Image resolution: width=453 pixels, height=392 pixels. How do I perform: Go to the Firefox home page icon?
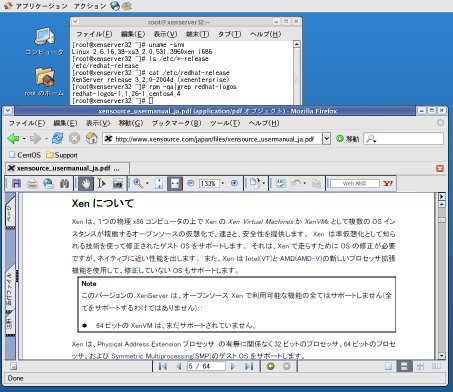(x=92, y=138)
